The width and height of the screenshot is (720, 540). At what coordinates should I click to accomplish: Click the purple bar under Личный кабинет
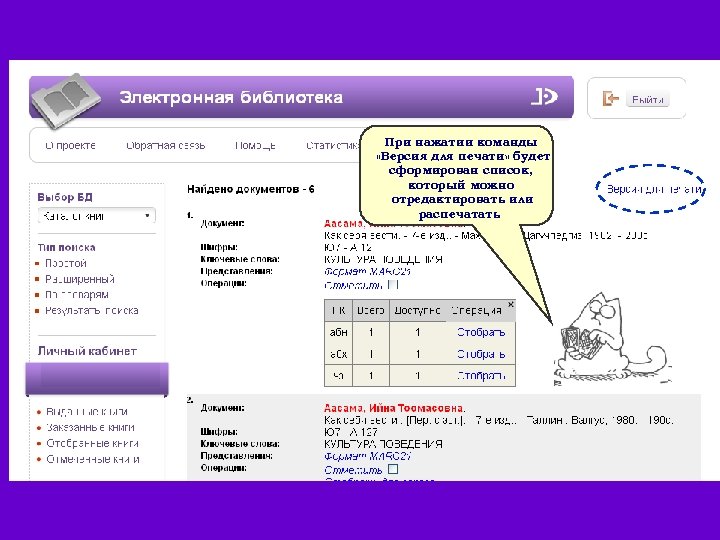pos(97,379)
